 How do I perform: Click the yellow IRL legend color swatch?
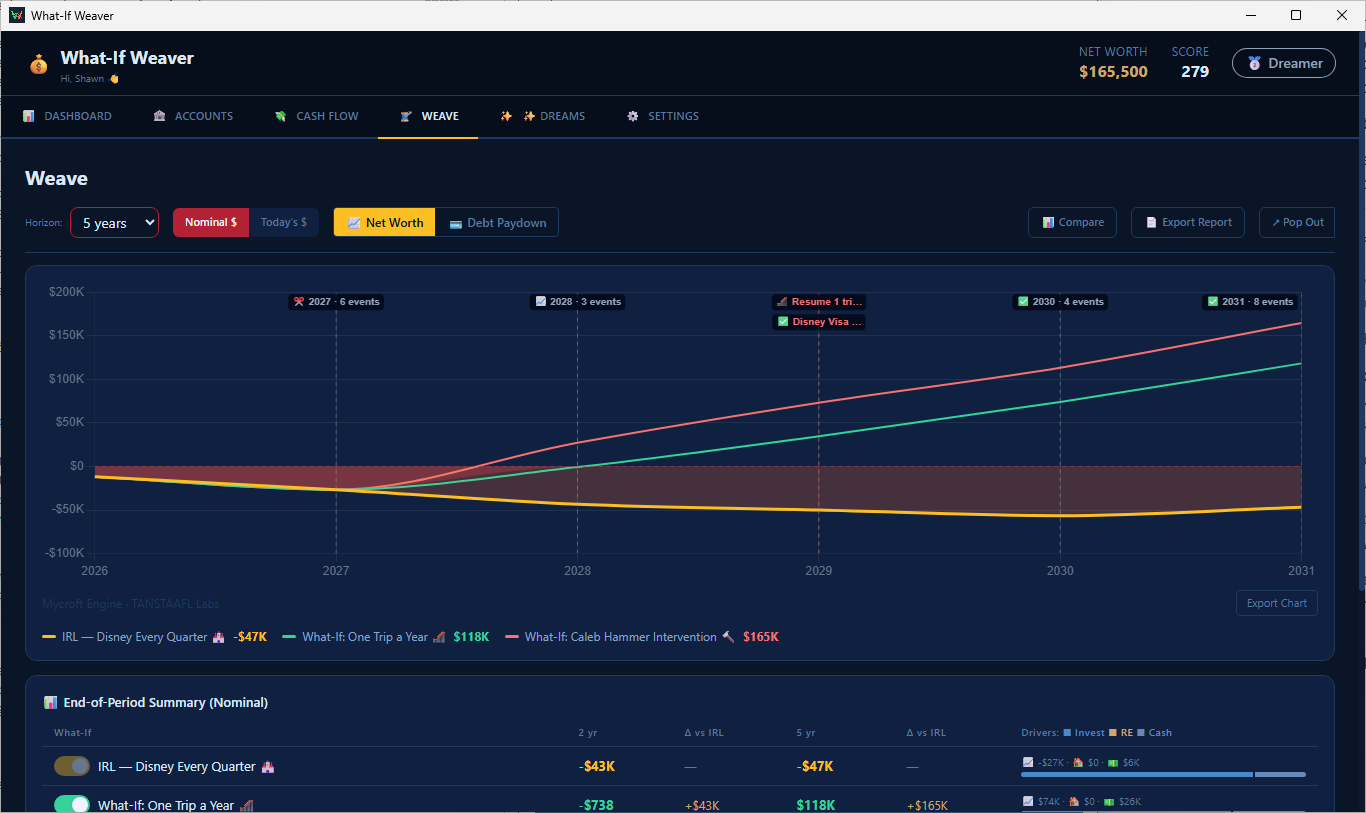[49, 637]
